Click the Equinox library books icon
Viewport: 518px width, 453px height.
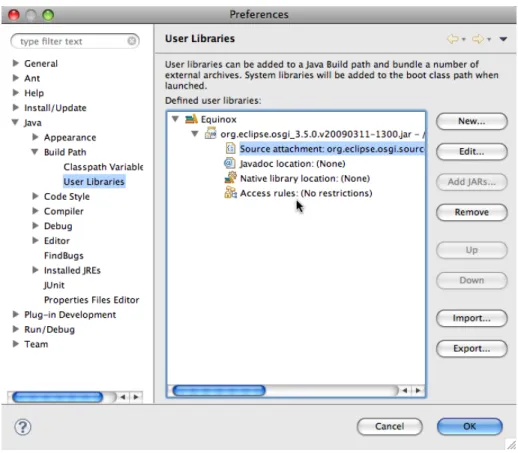pyautogui.click(x=191, y=119)
